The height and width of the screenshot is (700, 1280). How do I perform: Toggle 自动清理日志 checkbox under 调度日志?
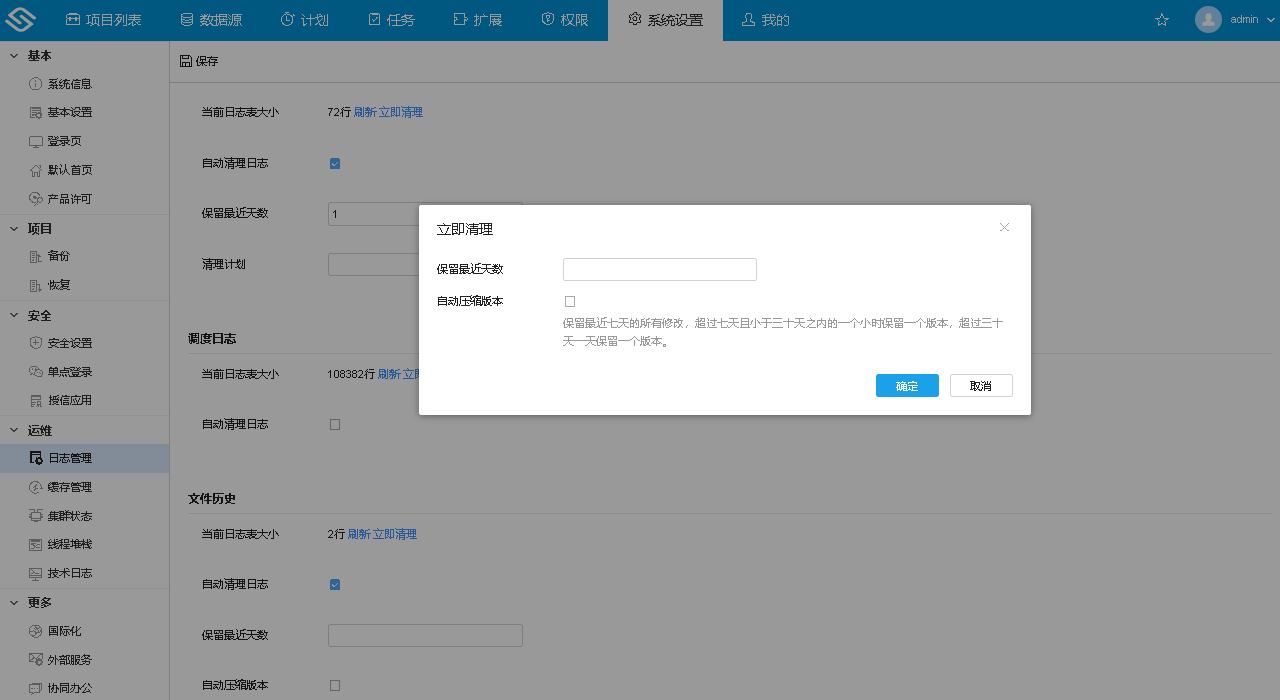coord(335,424)
